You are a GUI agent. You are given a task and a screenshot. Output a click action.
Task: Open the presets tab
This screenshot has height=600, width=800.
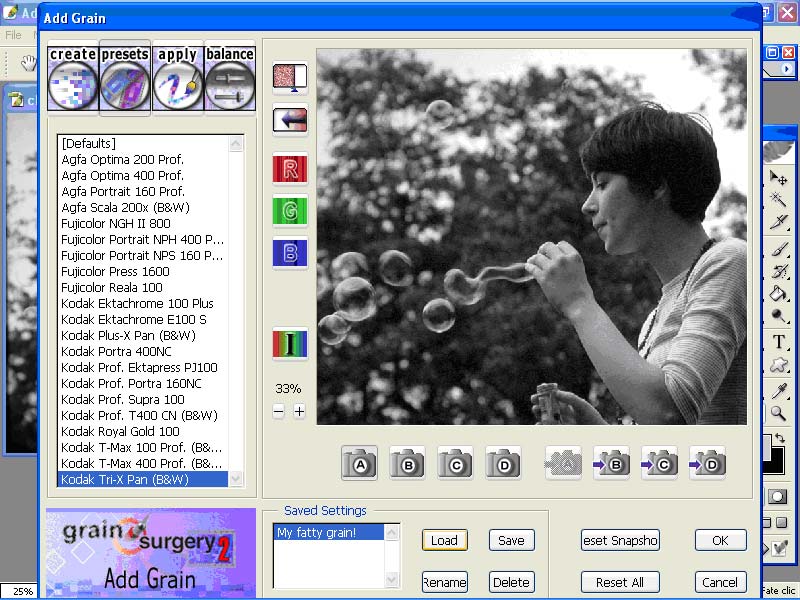pos(125,78)
